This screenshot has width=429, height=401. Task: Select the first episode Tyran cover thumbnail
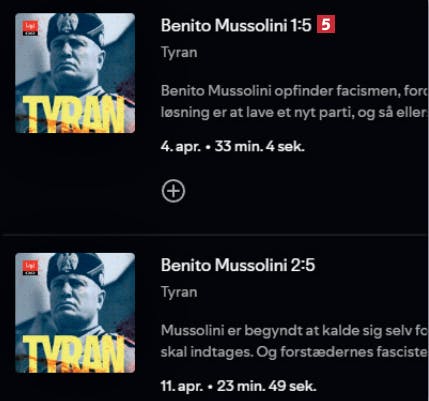(75, 73)
